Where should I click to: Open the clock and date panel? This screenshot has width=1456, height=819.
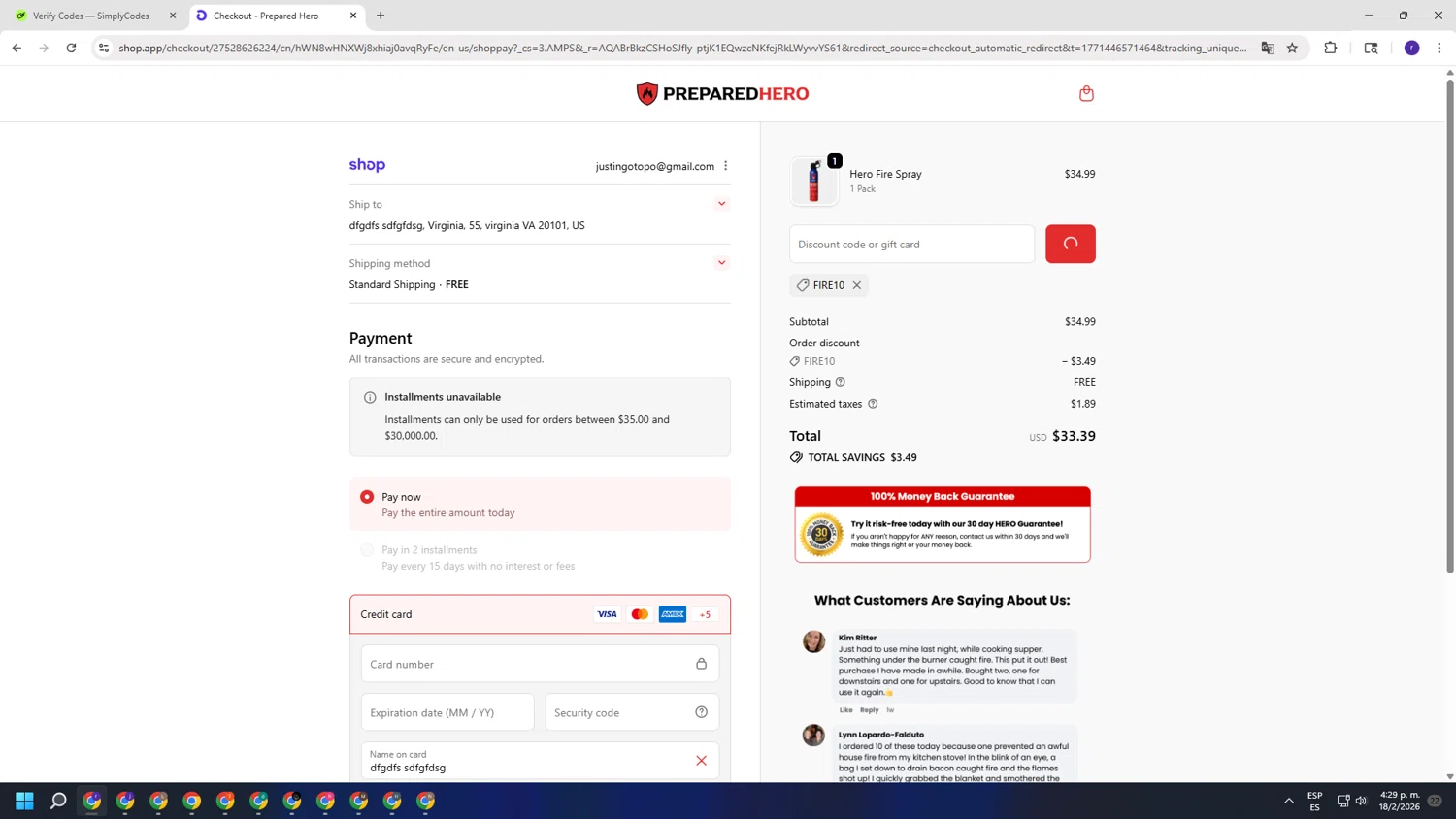(1400, 801)
